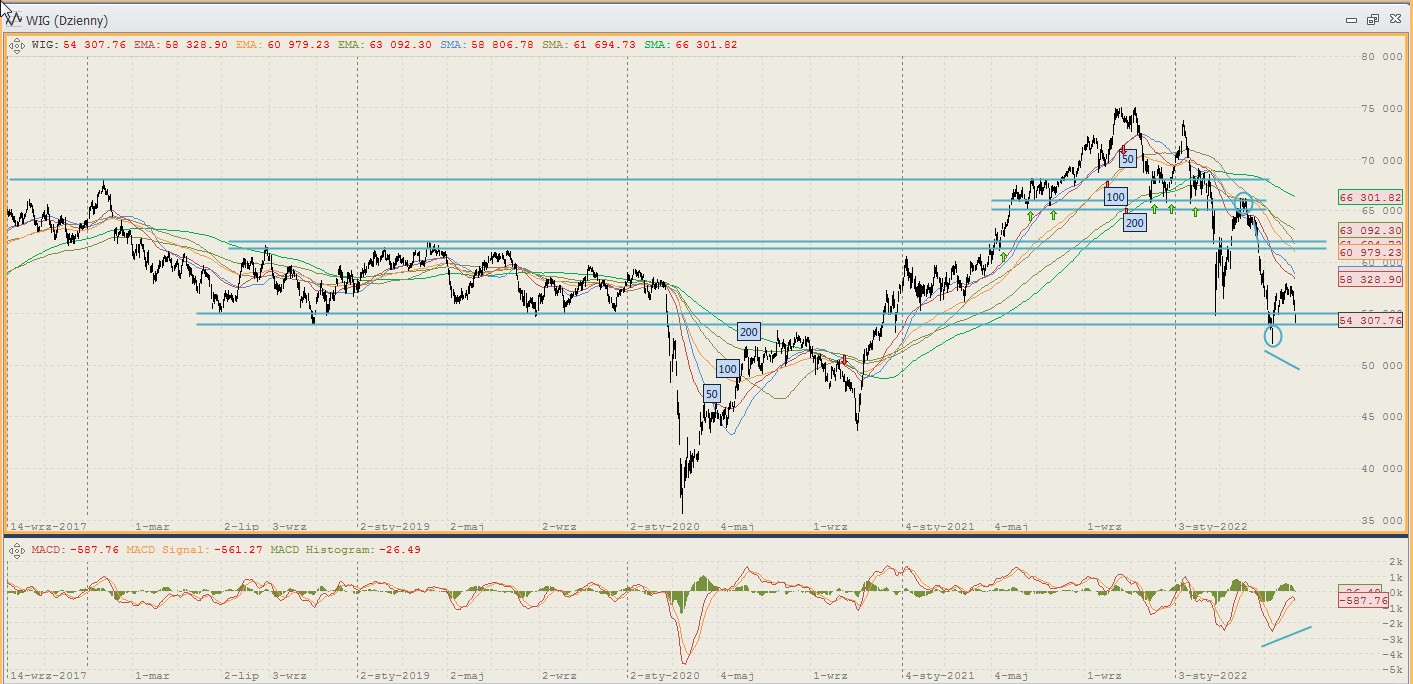The image size is (1413, 684).
Task: Restore the WIG chart window size
Action: (x=1372, y=20)
